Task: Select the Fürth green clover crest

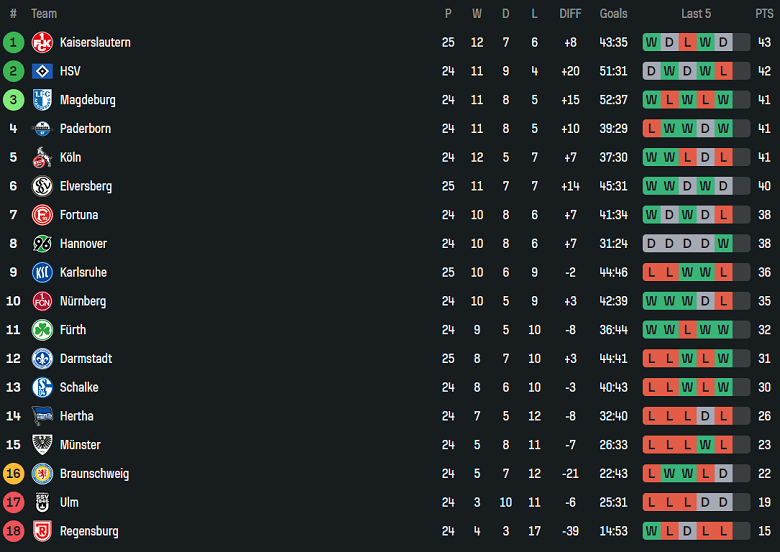Action: click(x=42, y=330)
